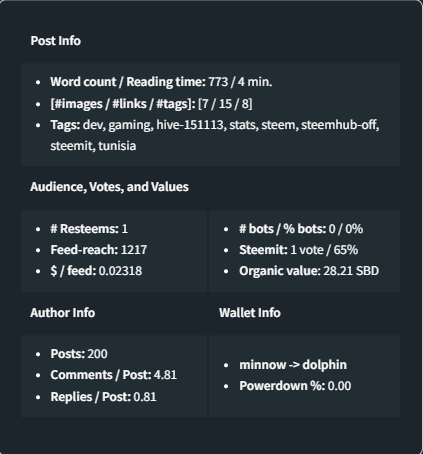Click the $ / feed 0.02318 entry
This screenshot has width=423, height=454.
point(96,271)
